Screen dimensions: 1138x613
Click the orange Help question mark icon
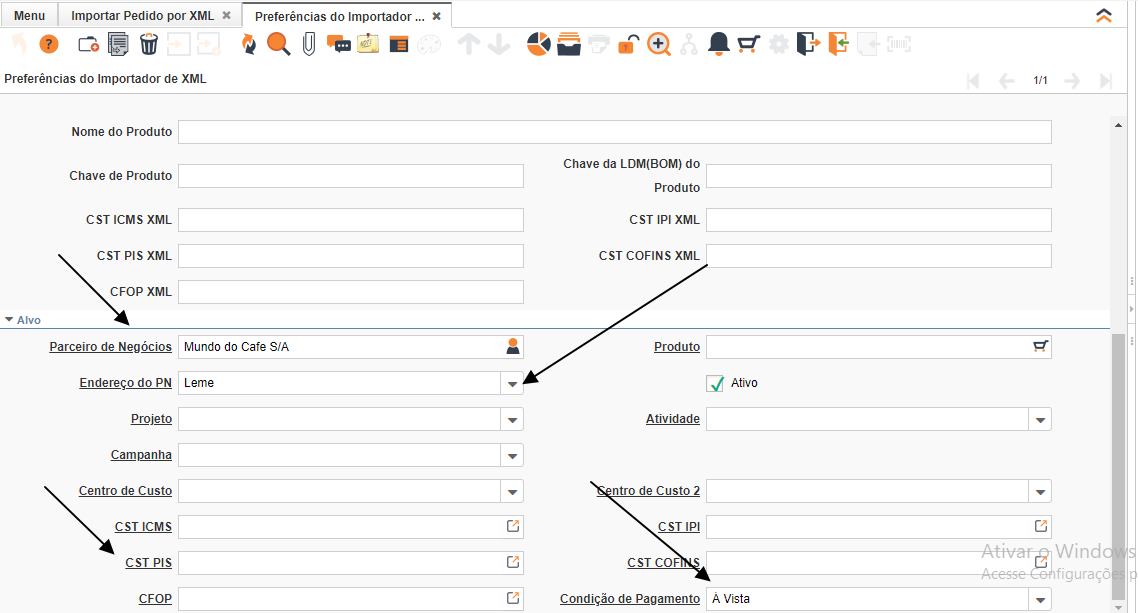49,44
